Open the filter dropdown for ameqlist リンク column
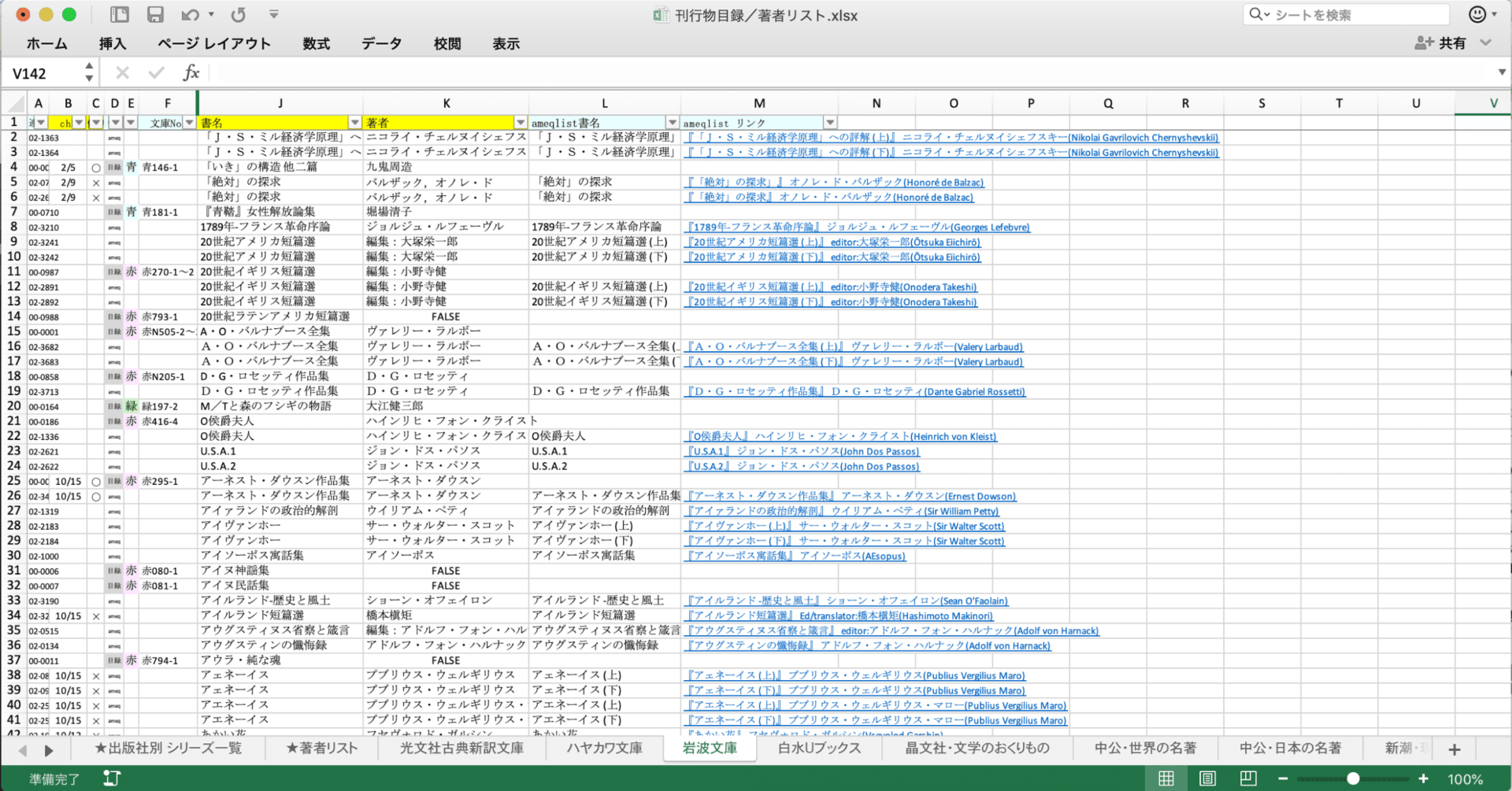Screen dimensions: 1512x791 pos(830,123)
